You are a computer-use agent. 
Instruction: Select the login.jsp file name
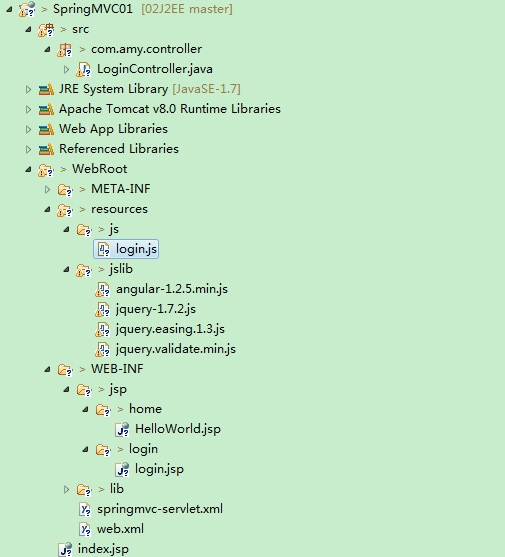(159, 469)
